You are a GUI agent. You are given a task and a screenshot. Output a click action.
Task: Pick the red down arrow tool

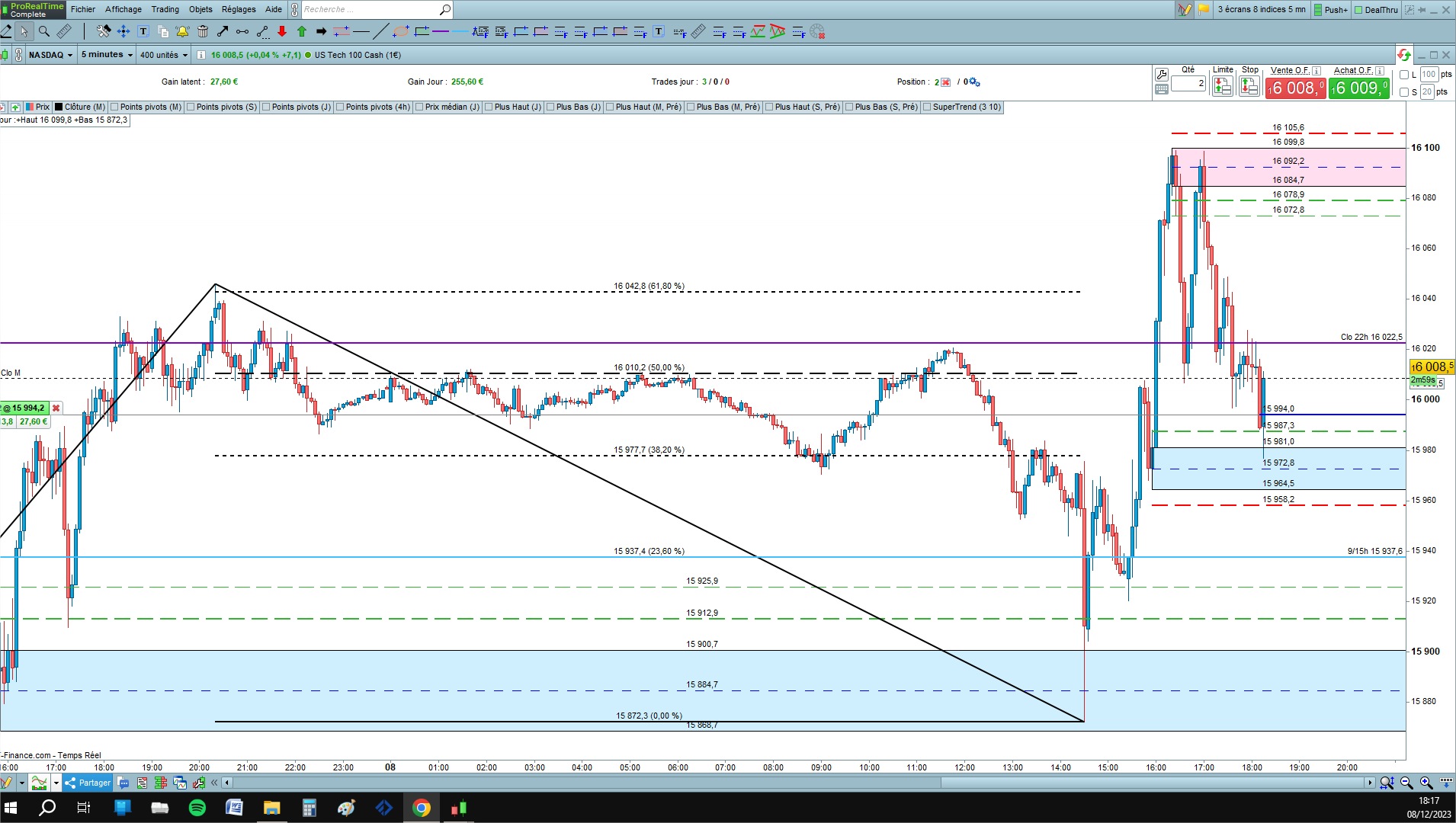pyautogui.click(x=282, y=31)
